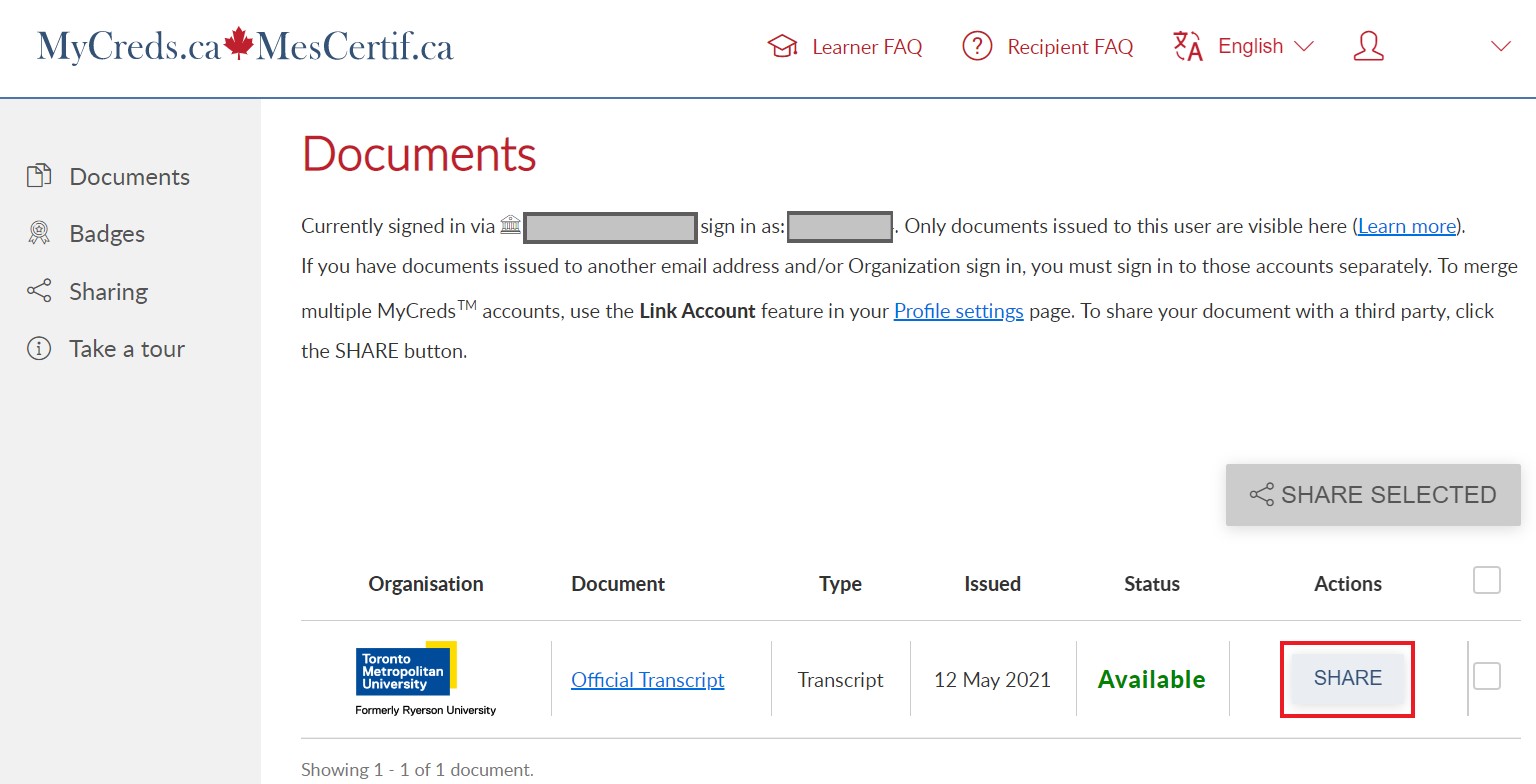The image size is (1536, 784).
Task: Click the Learner FAQ graduation cap icon
Action: 782,47
